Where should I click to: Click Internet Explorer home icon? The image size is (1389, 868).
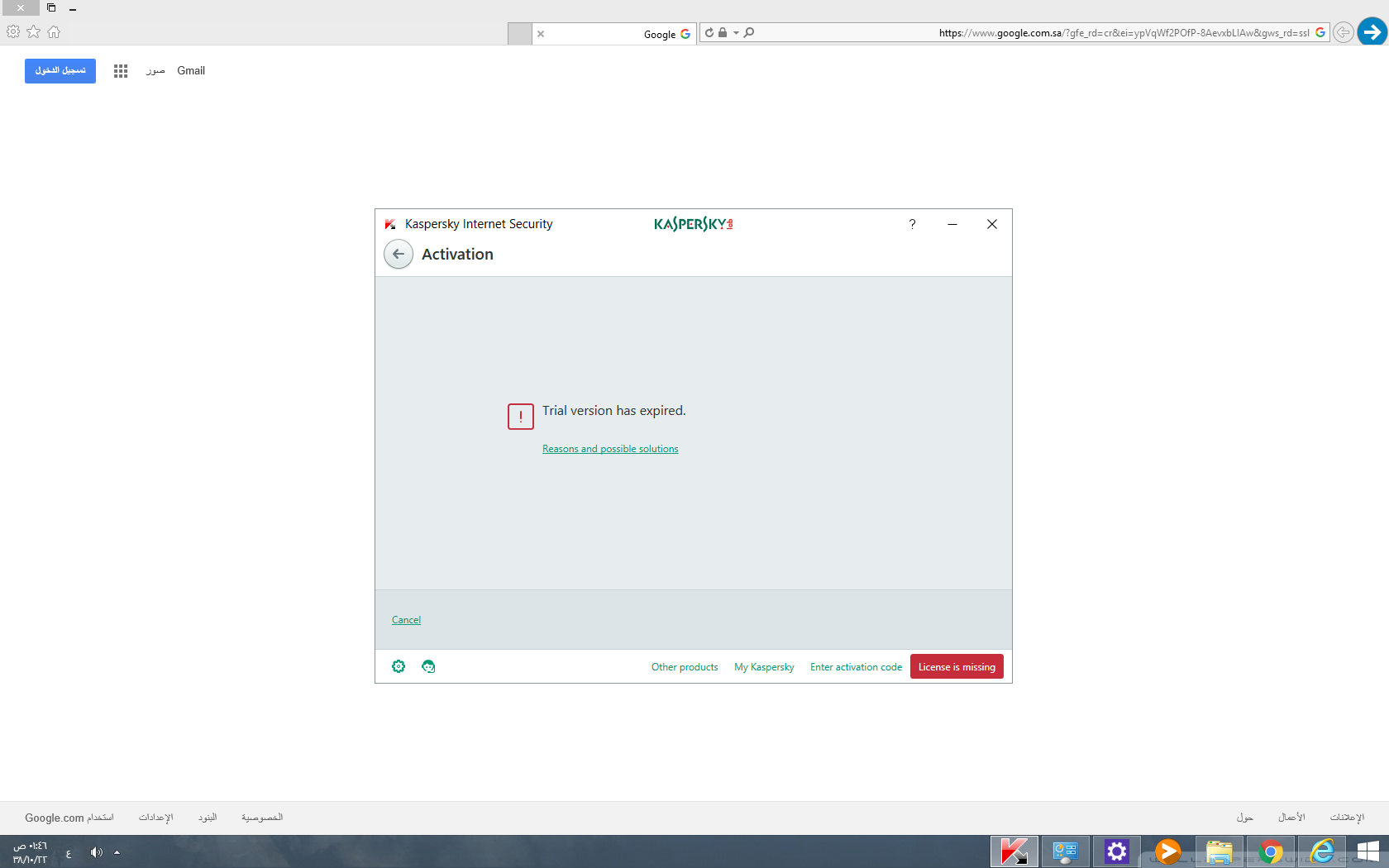tap(54, 32)
